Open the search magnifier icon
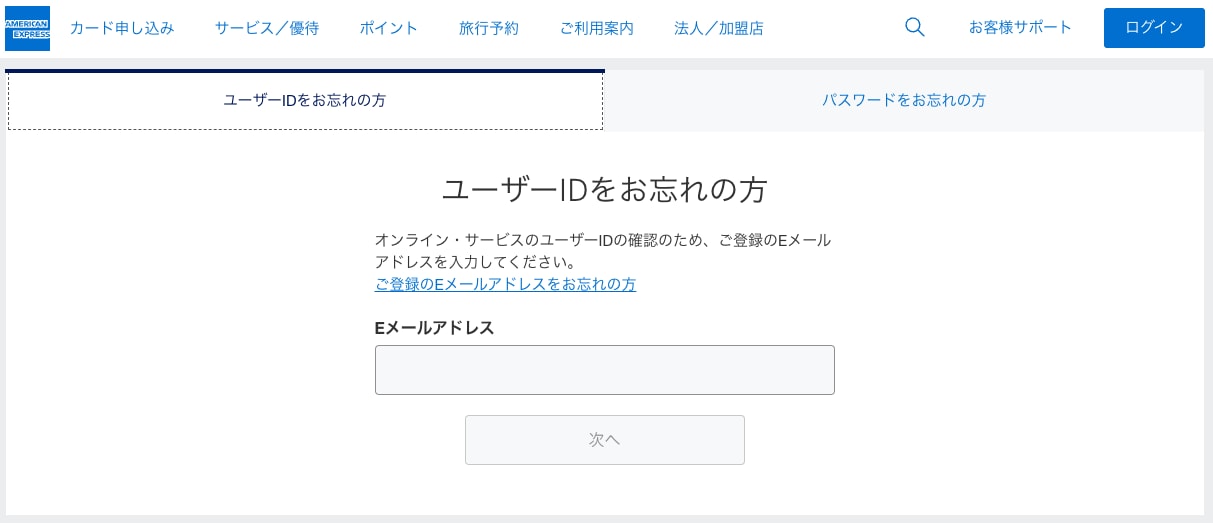Viewport: 1213px width, 523px height. point(914,27)
